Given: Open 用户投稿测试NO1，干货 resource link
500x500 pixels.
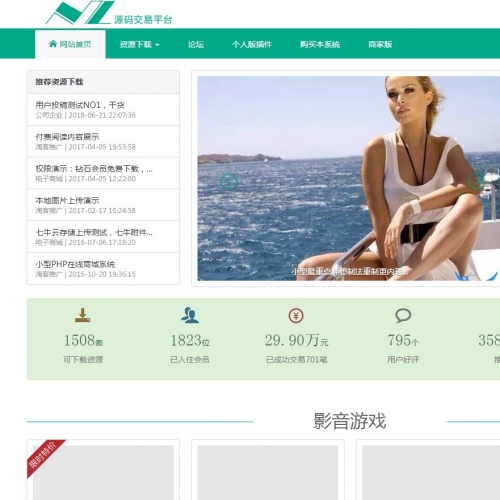Looking at the screenshot, I should (x=80, y=105).
